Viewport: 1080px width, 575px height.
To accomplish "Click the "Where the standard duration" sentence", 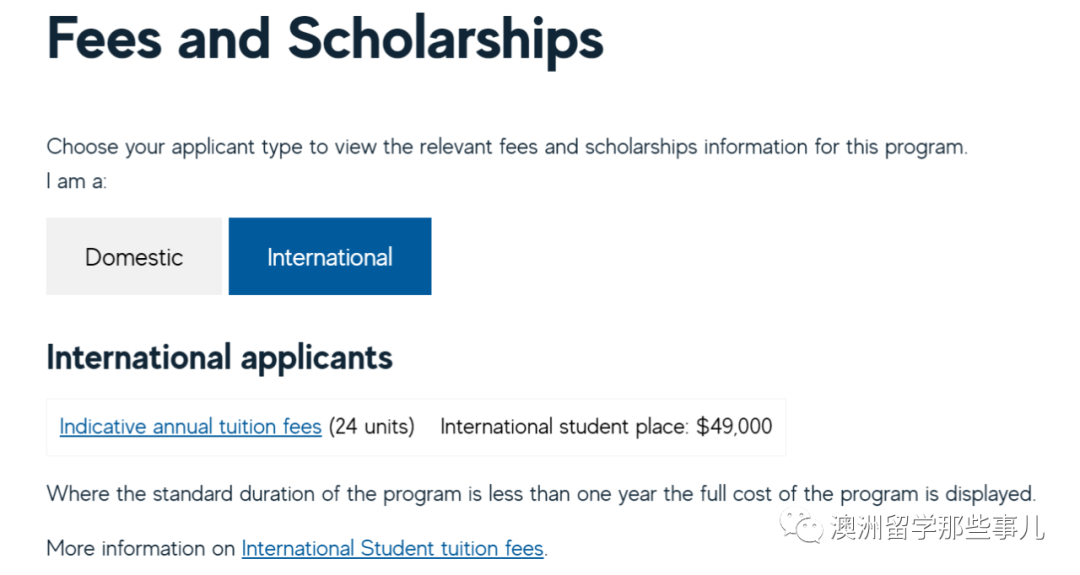I will pos(200,494).
